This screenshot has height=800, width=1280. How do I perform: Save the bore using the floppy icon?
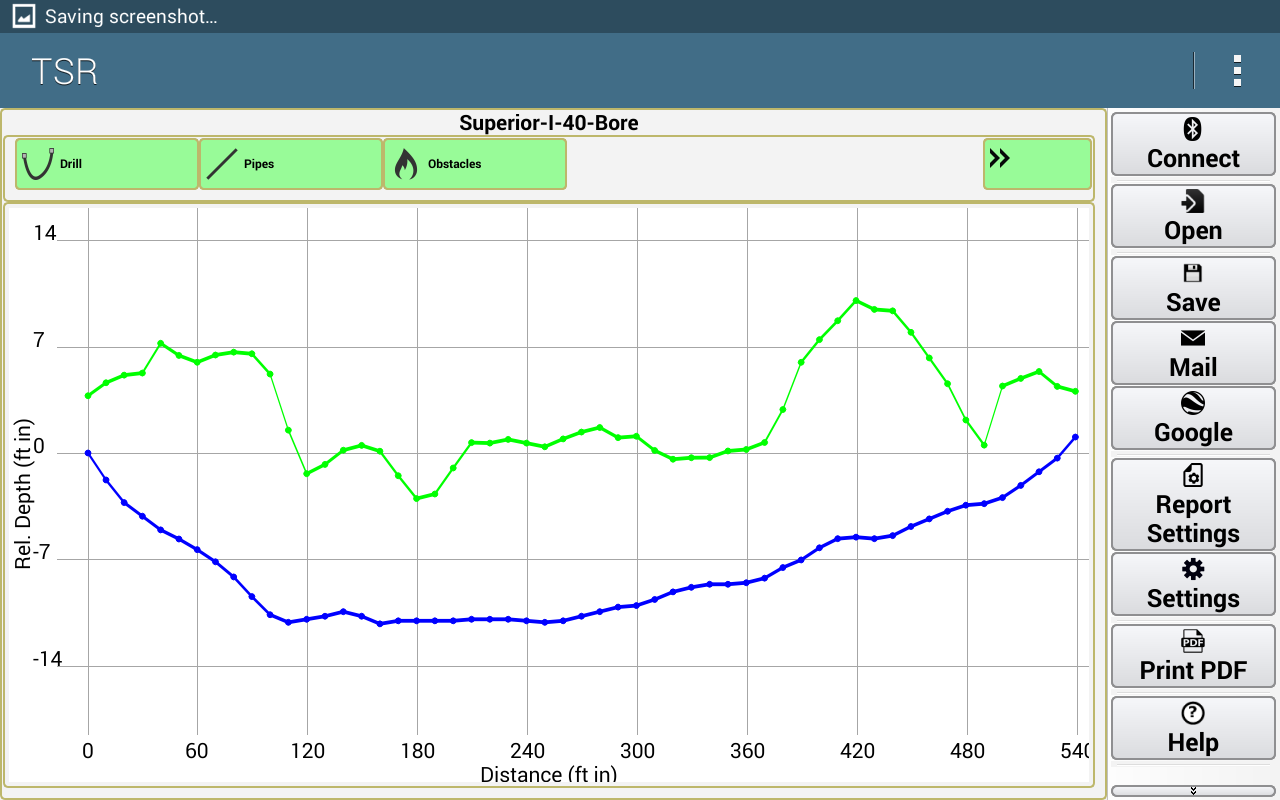tap(1192, 274)
